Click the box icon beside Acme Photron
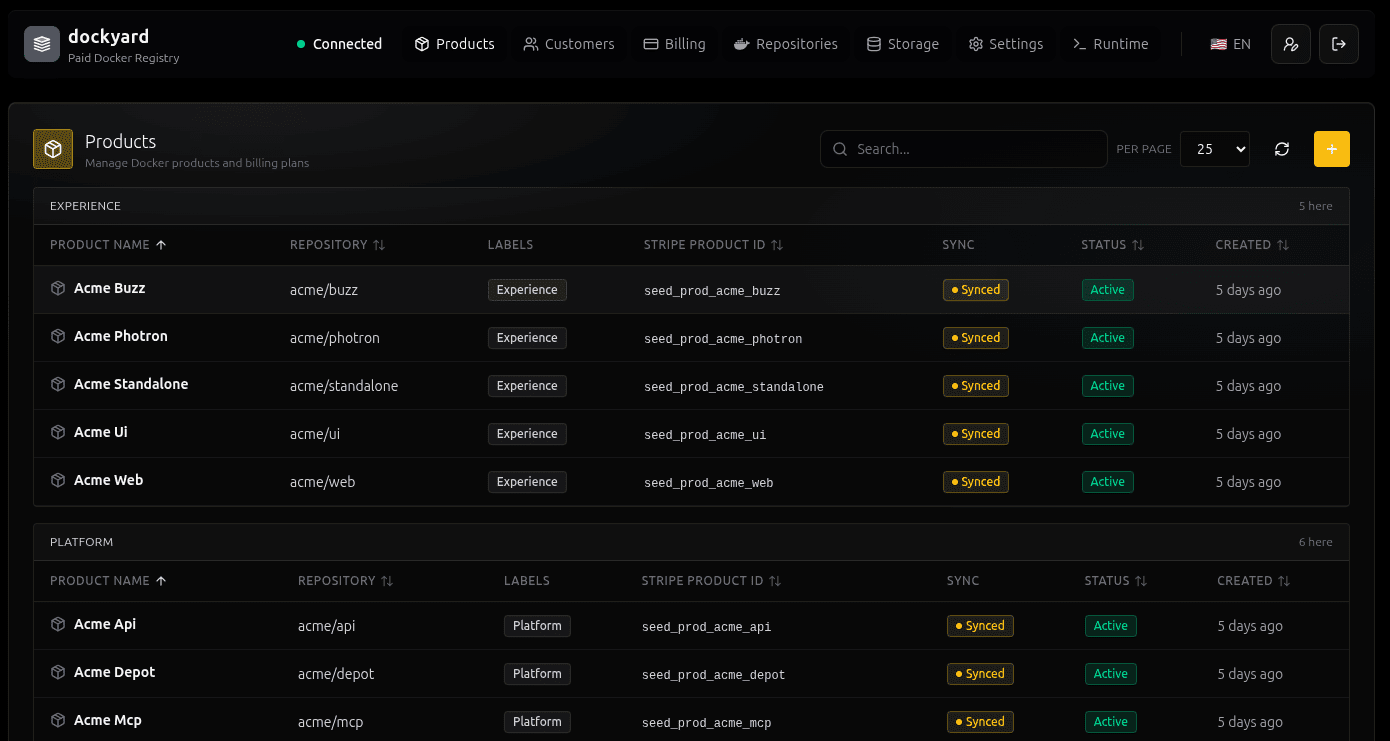1390x741 pixels. pyautogui.click(x=58, y=336)
